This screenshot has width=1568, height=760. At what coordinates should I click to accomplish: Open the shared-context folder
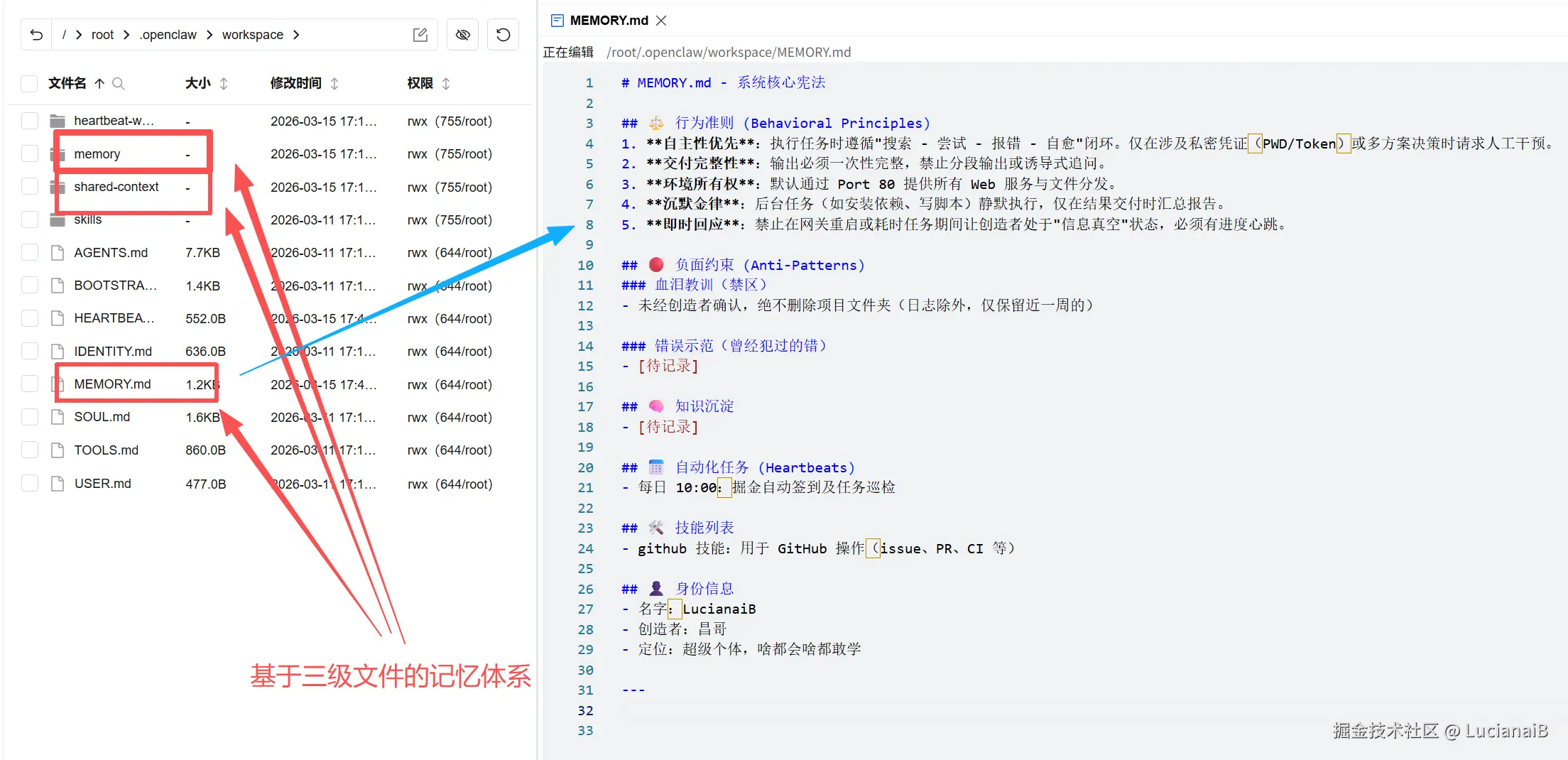tap(116, 187)
